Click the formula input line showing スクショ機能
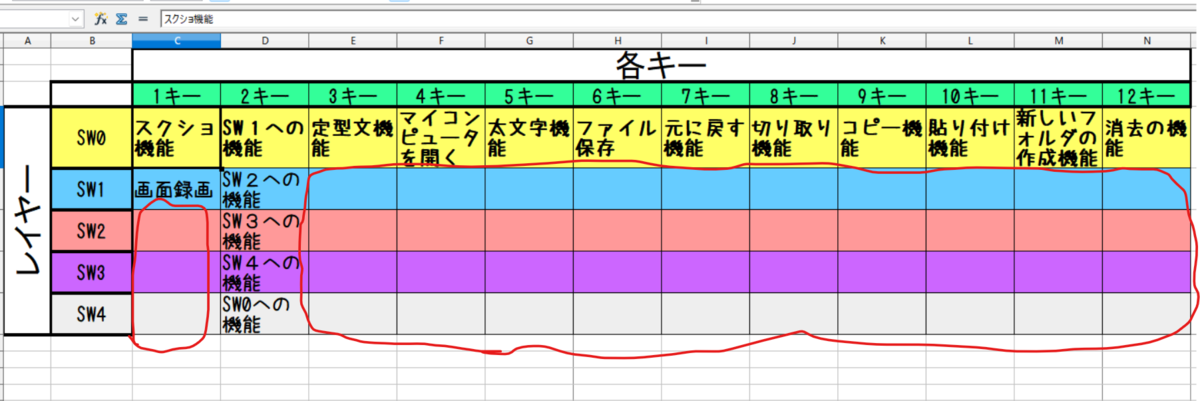1200x401 pixels. pyautogui.click(x=678, y=18)
